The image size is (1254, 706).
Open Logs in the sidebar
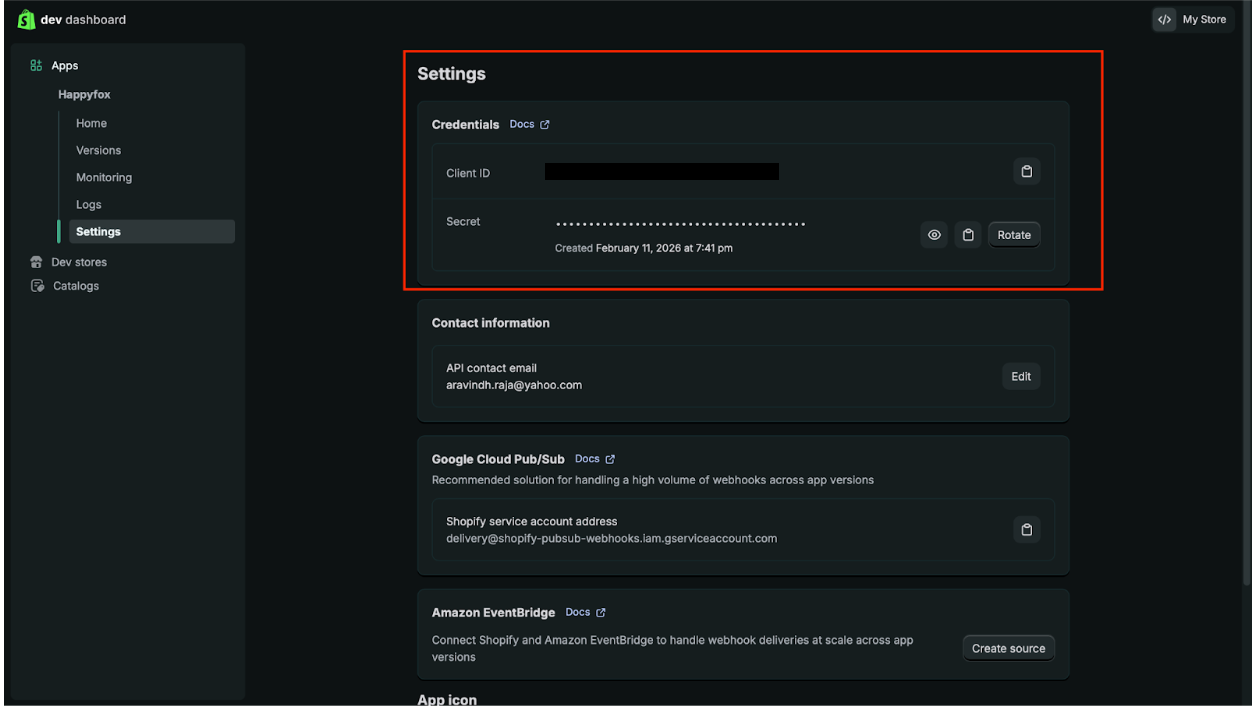89,204
